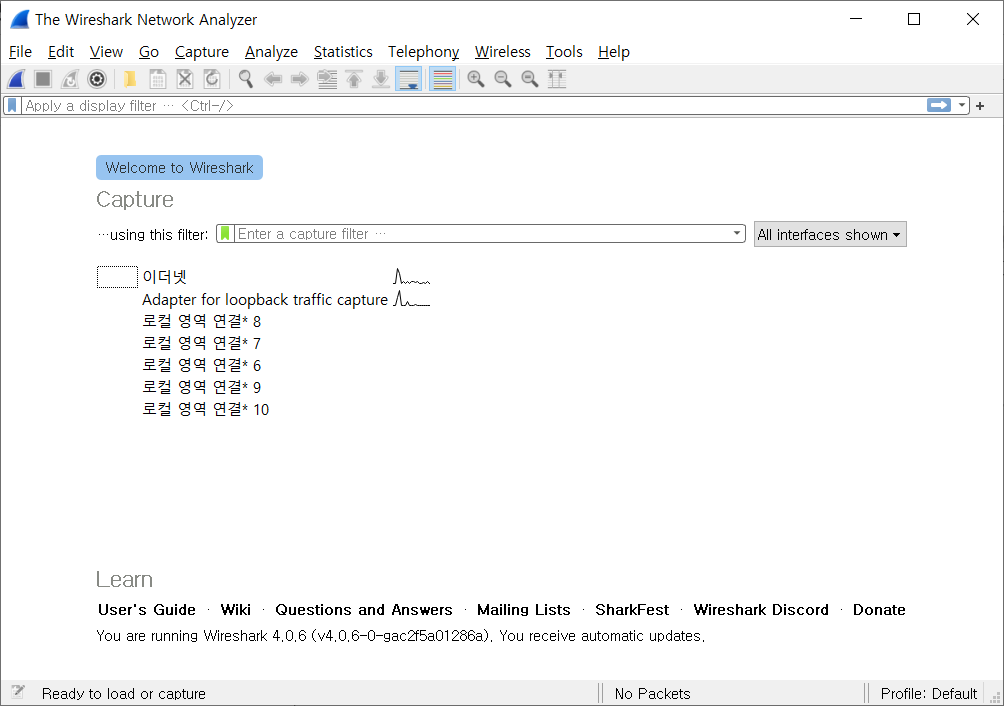Open SharkFest link
The height and width of the screenshot is (706, 1004).
tap(632, 610)
